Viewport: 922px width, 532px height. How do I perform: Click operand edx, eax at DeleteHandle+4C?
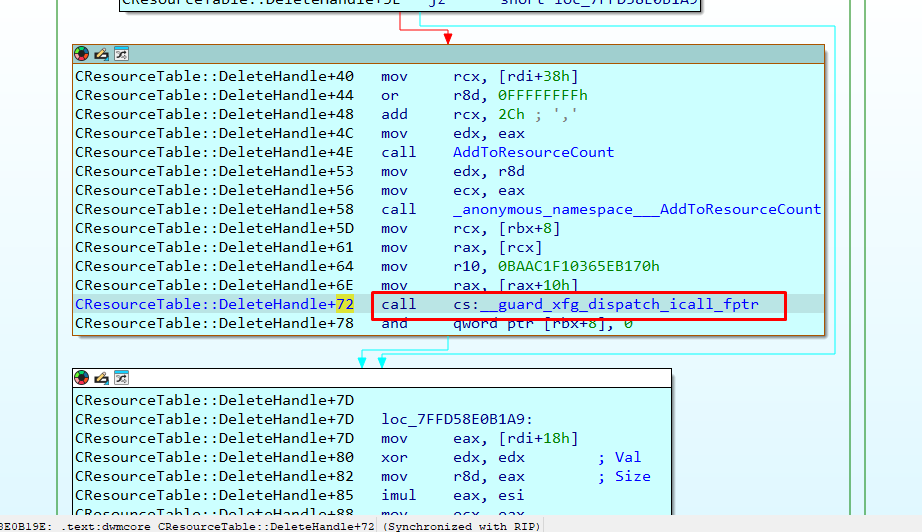click(x=489, y=133)
